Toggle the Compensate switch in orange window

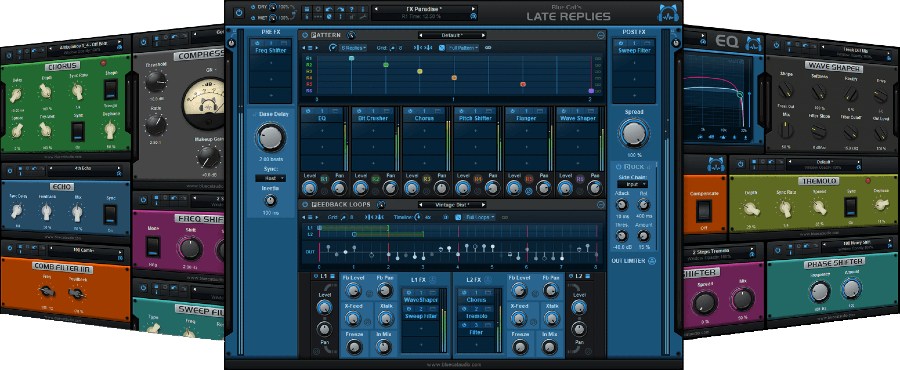(703, 211)
